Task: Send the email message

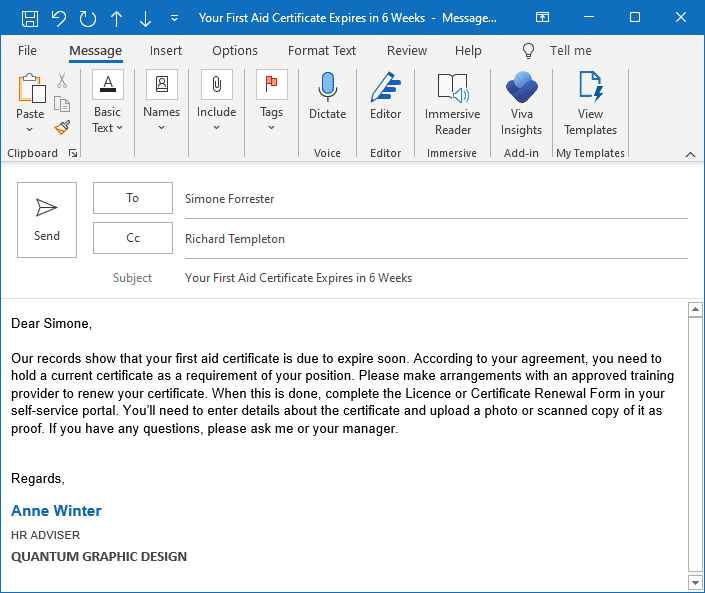Action: click(47, 220)
